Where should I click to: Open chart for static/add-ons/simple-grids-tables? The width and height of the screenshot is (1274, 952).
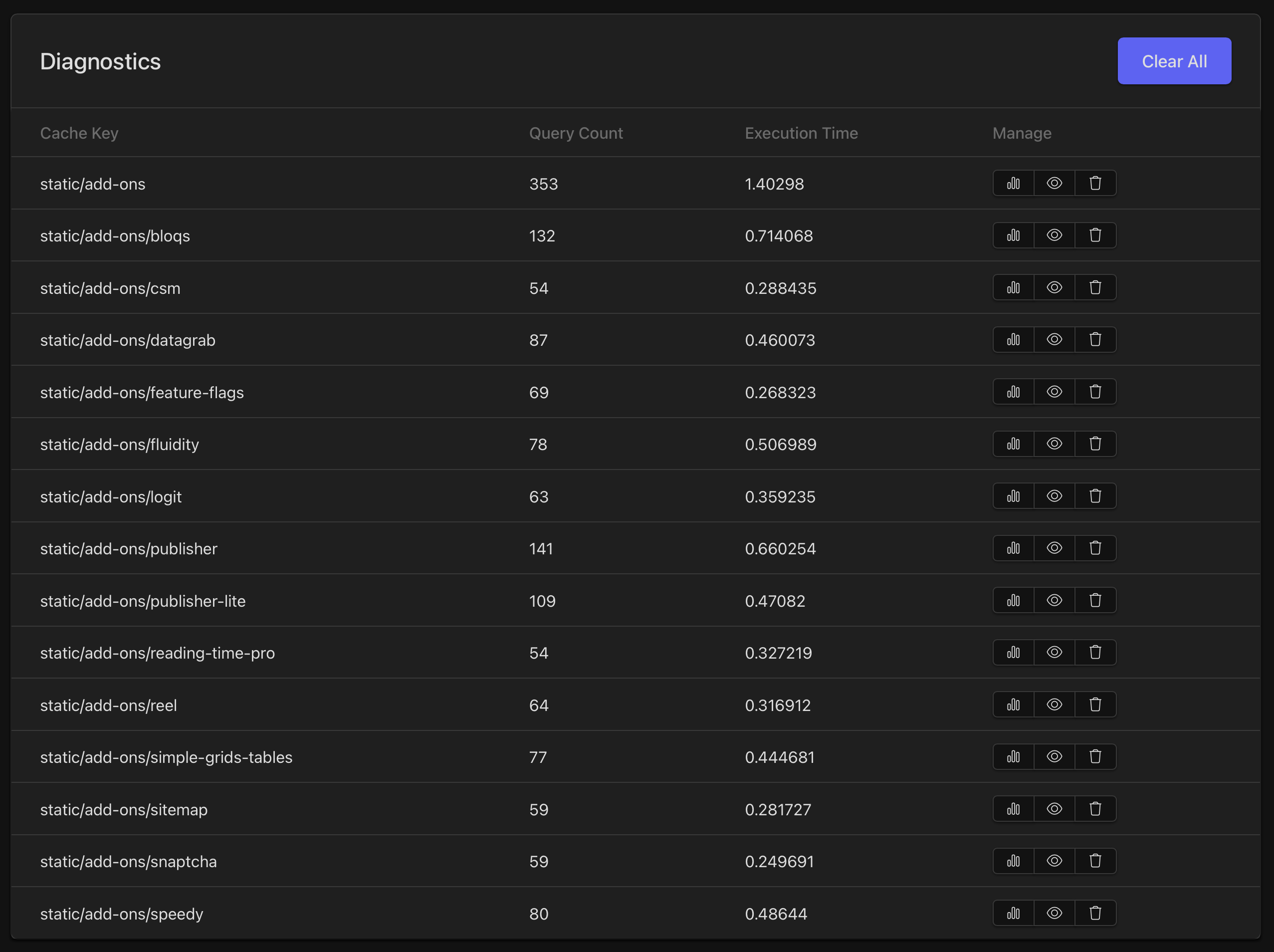(x=1013, y=756)
